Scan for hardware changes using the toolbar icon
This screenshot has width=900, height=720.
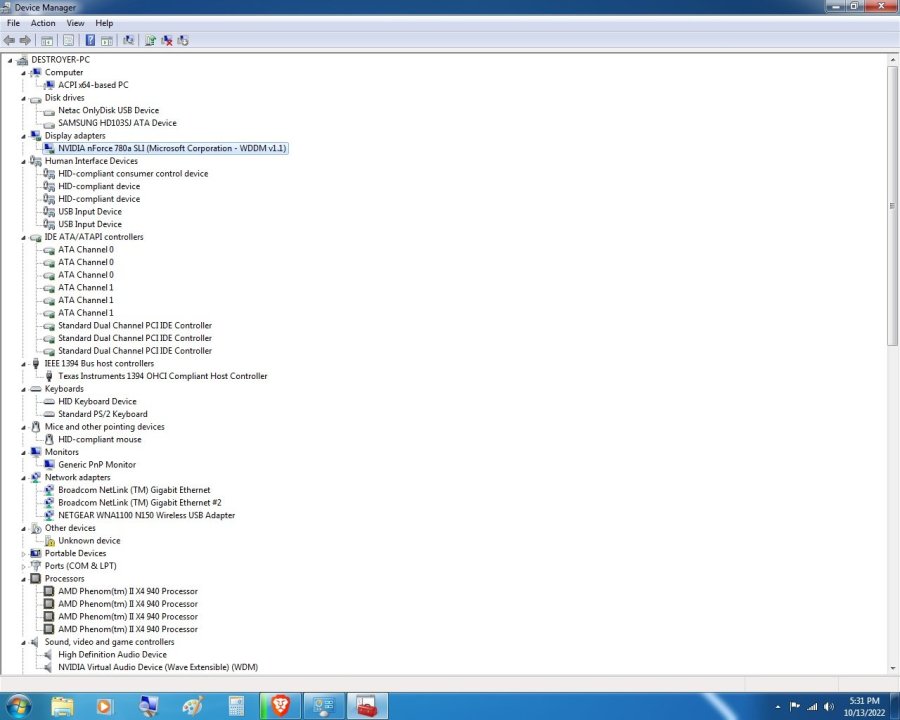[128, 40]
